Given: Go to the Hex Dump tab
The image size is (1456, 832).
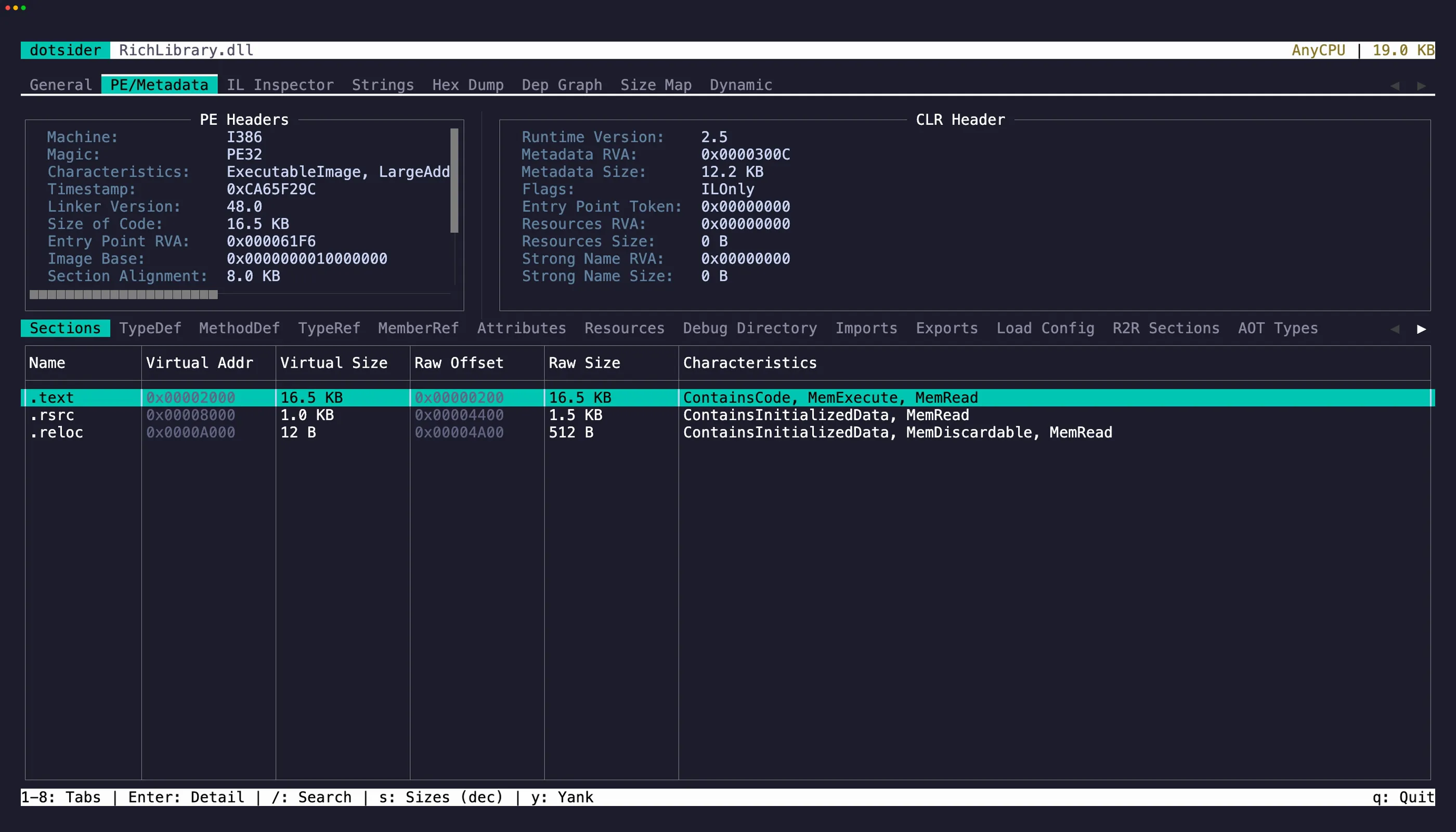Looking at the screenshot, I should click(x=468, y=85).
